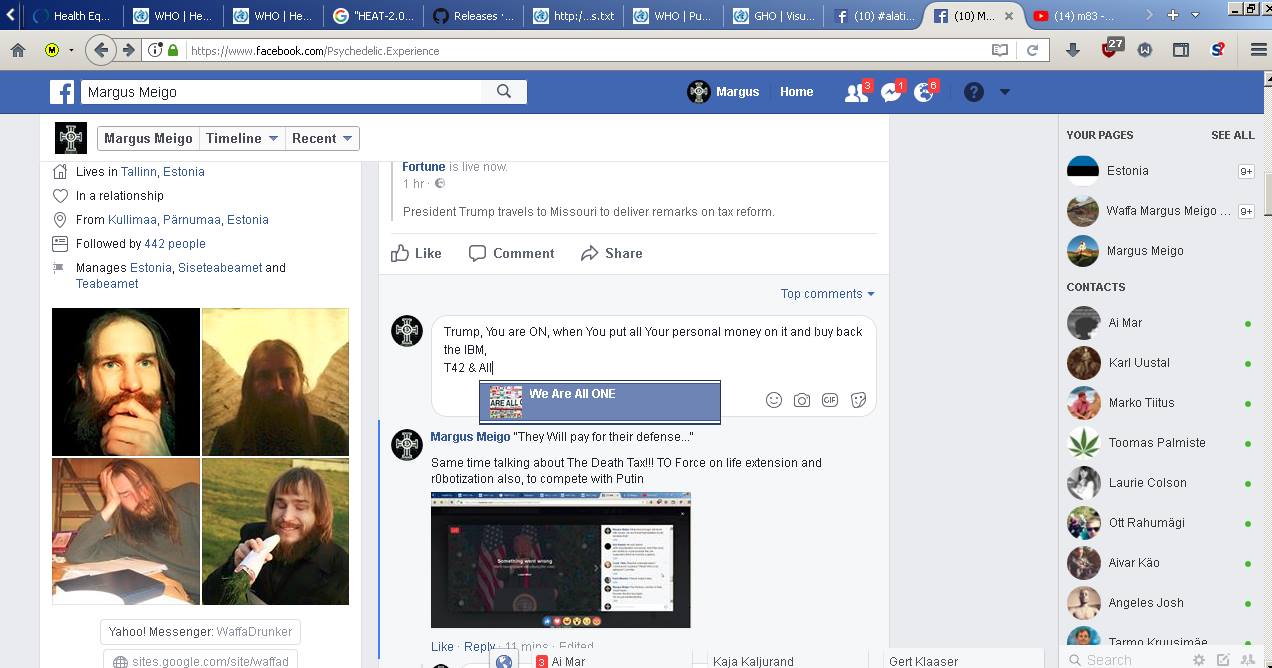Open Messenger messages icon
The width and height of the screenshot is (1272, 668).
pyautogui.click(x=891, y=92)
